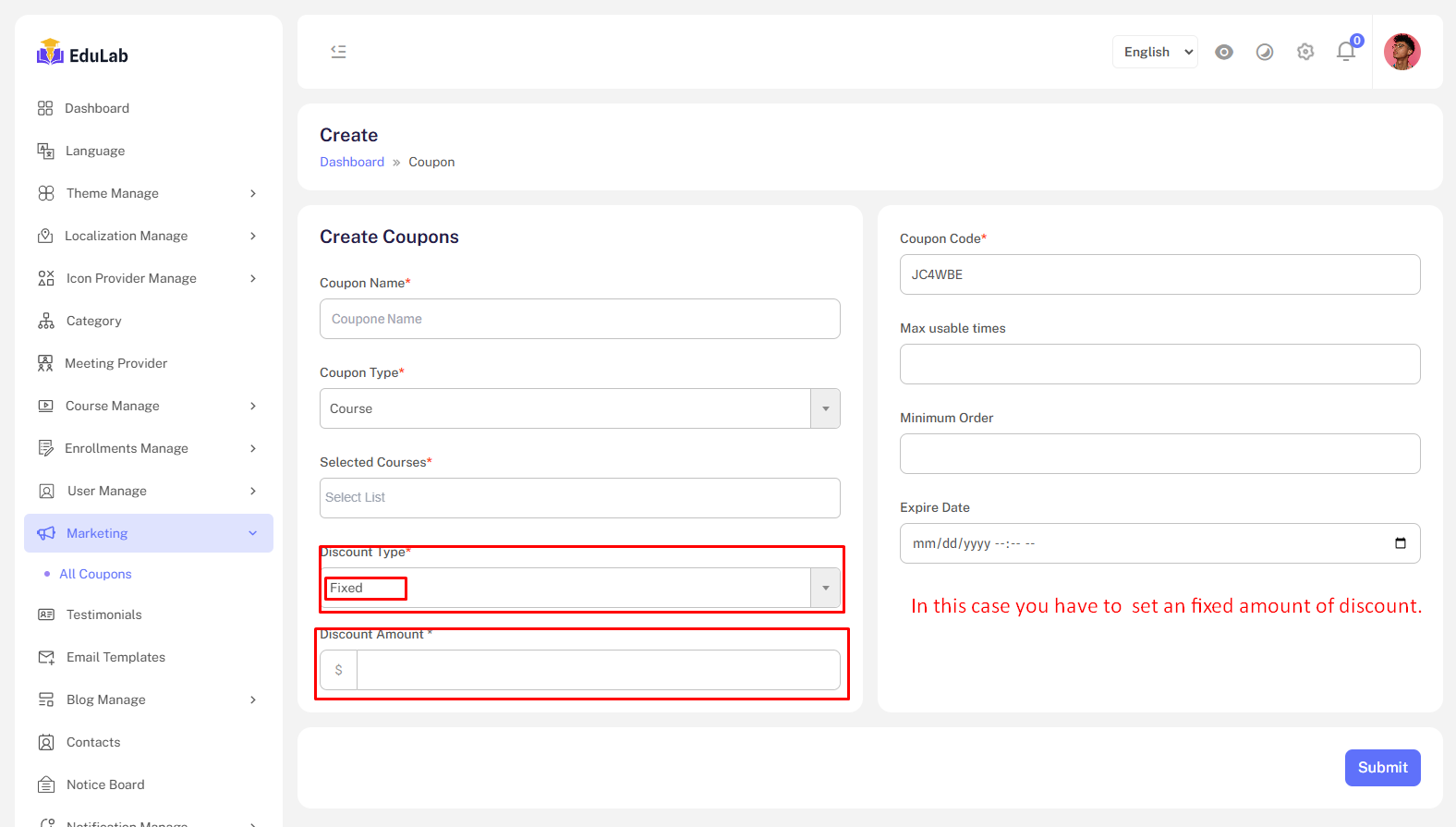The image size is (1456, 827).
Task: Open the Discount Type dropdown
Action: pyautogui.click(x=579, y=588)
